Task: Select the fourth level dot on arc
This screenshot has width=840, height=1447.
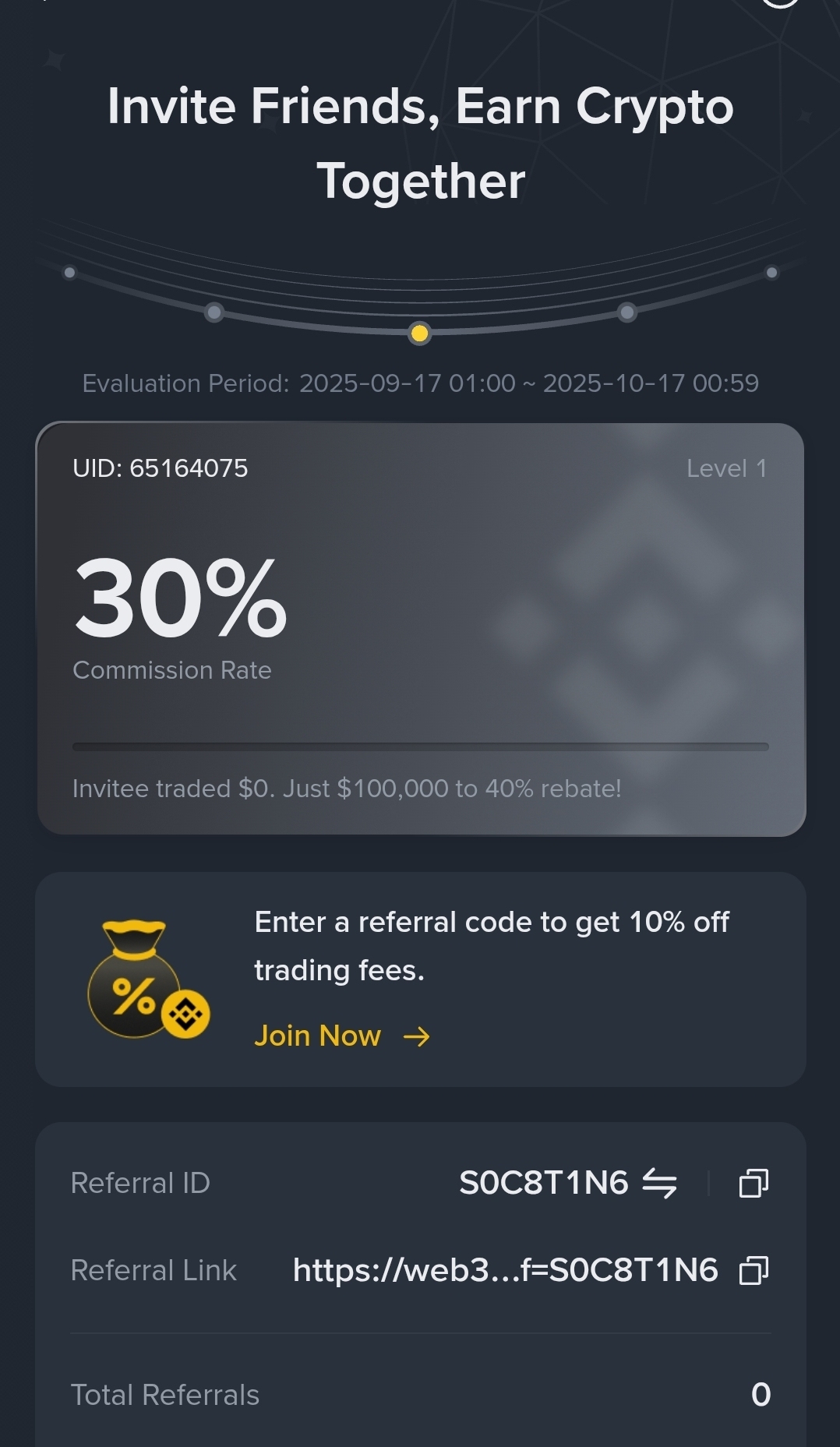Action: tap(626, 312)
